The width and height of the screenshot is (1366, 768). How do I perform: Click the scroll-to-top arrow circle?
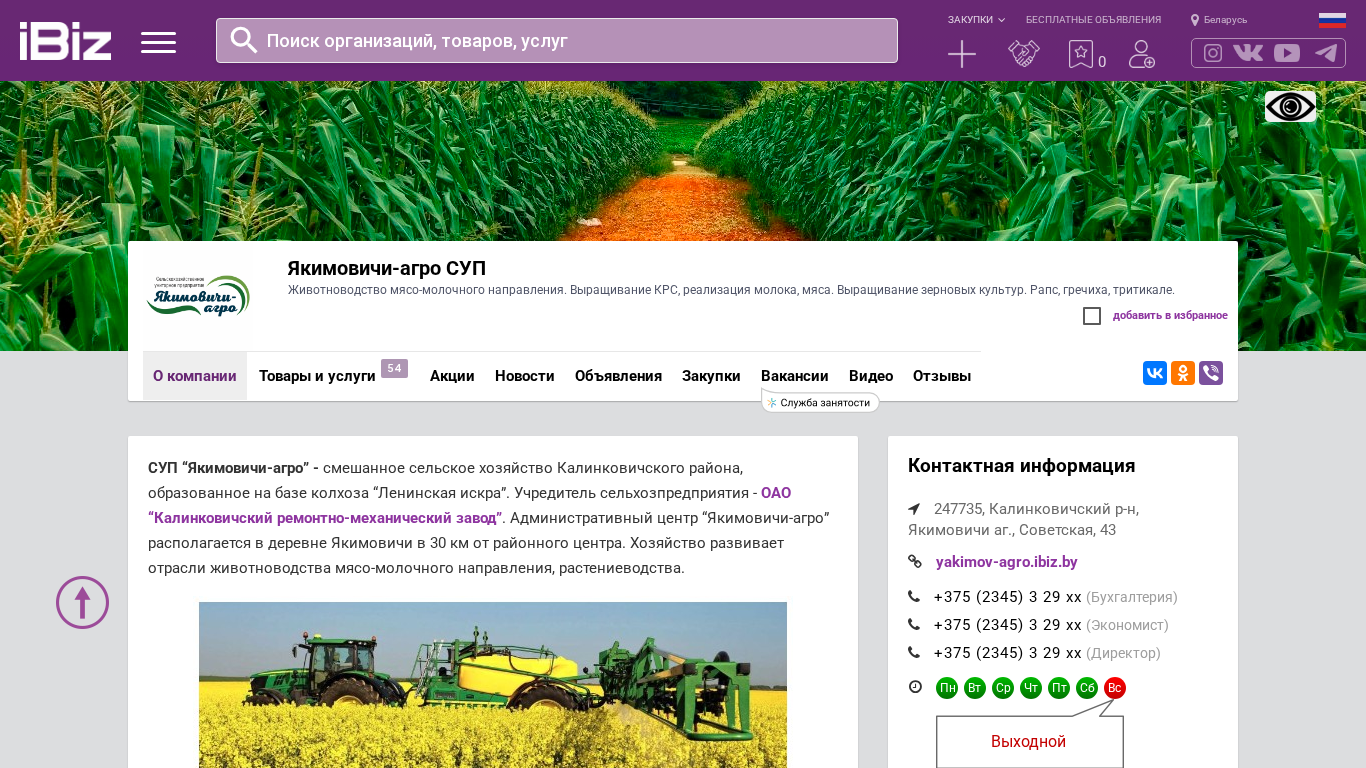tap(82, 602)
